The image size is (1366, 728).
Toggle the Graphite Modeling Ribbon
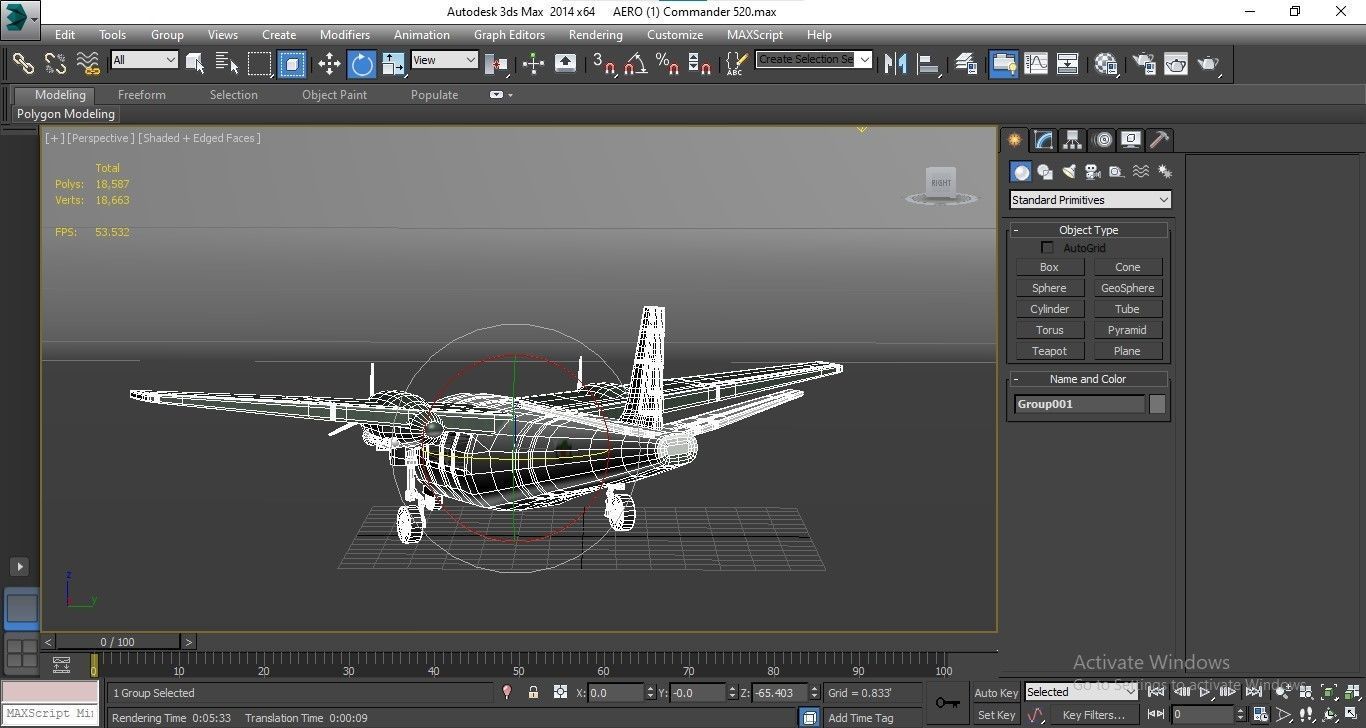pyautogui.click(x=1003, y=64)
